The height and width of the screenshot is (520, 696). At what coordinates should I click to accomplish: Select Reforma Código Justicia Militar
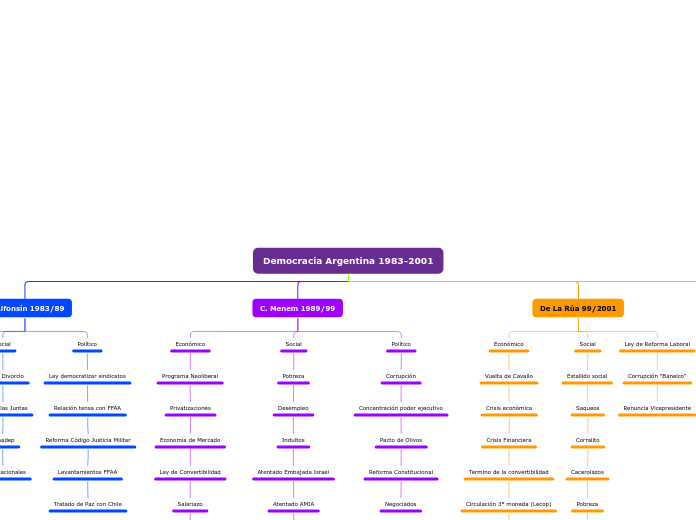pos(88,440)
